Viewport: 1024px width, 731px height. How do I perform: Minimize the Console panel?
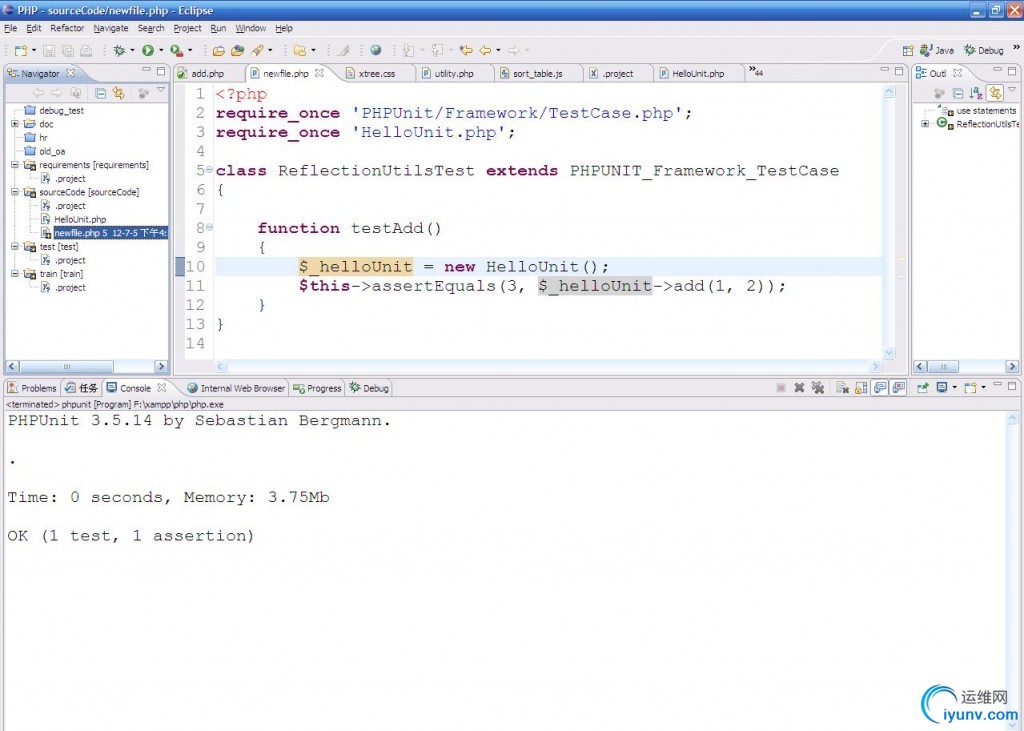[997, 385]
